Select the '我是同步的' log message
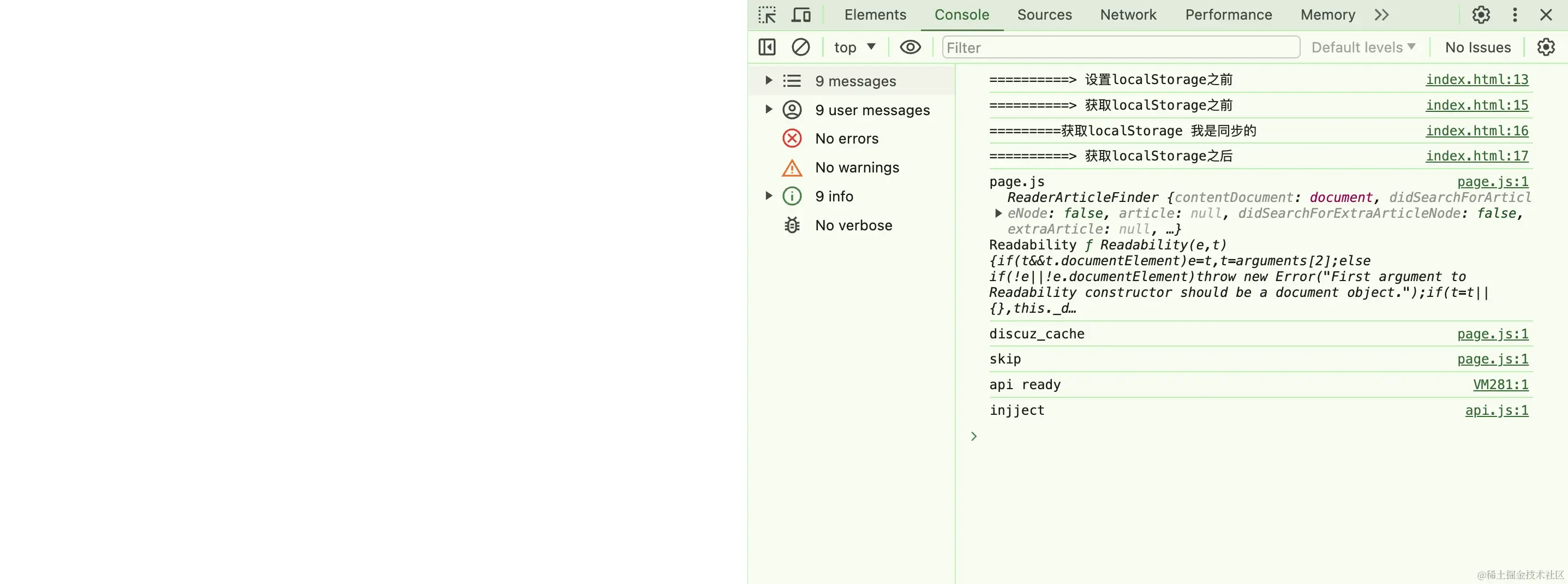The image size is (1568, 584). click(1122, 130)
